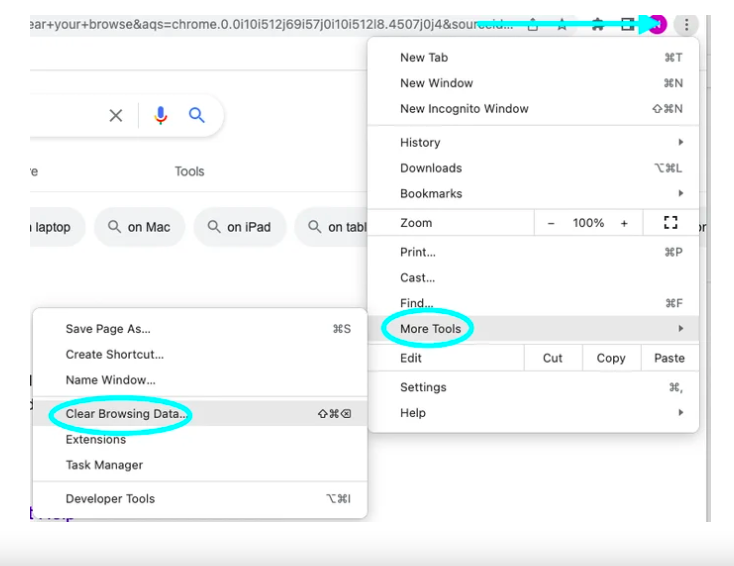Choose Create Shortcut... option
This screenshot has height=566, width=734.
(200, 354)
